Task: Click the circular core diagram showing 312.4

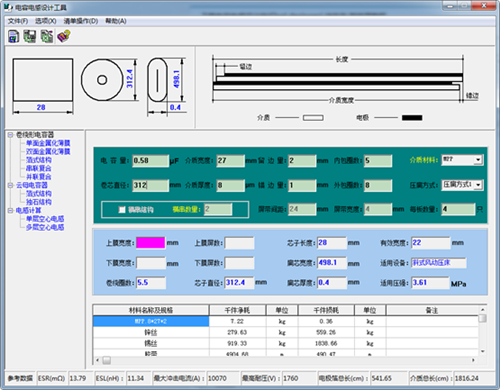Action: pos(102,80)
